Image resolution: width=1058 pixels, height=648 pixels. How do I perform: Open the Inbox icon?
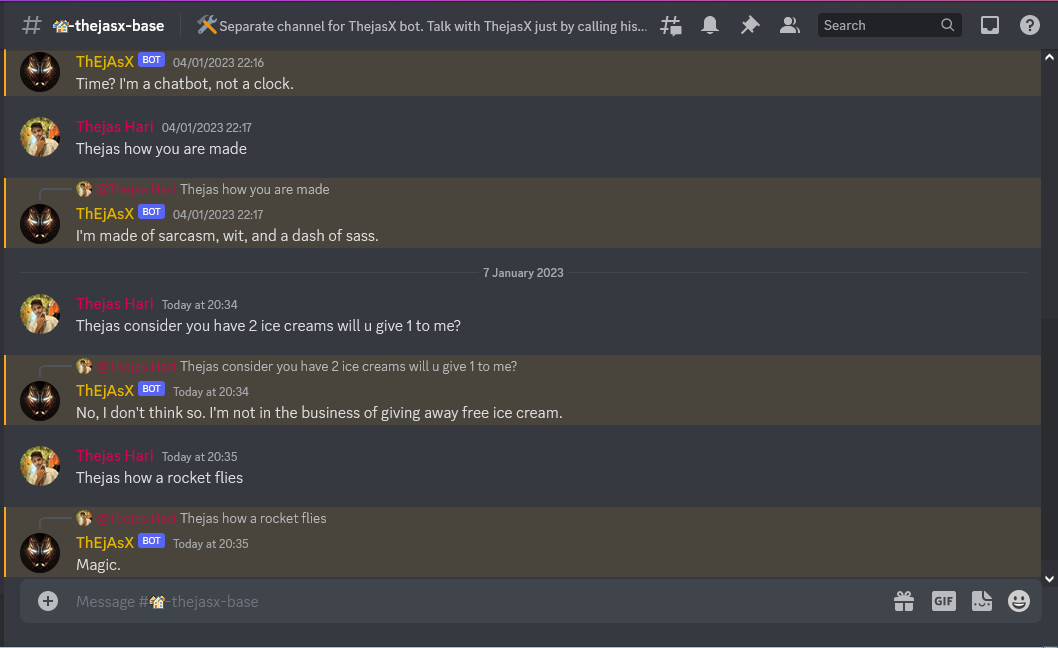[x=990, y=26]
